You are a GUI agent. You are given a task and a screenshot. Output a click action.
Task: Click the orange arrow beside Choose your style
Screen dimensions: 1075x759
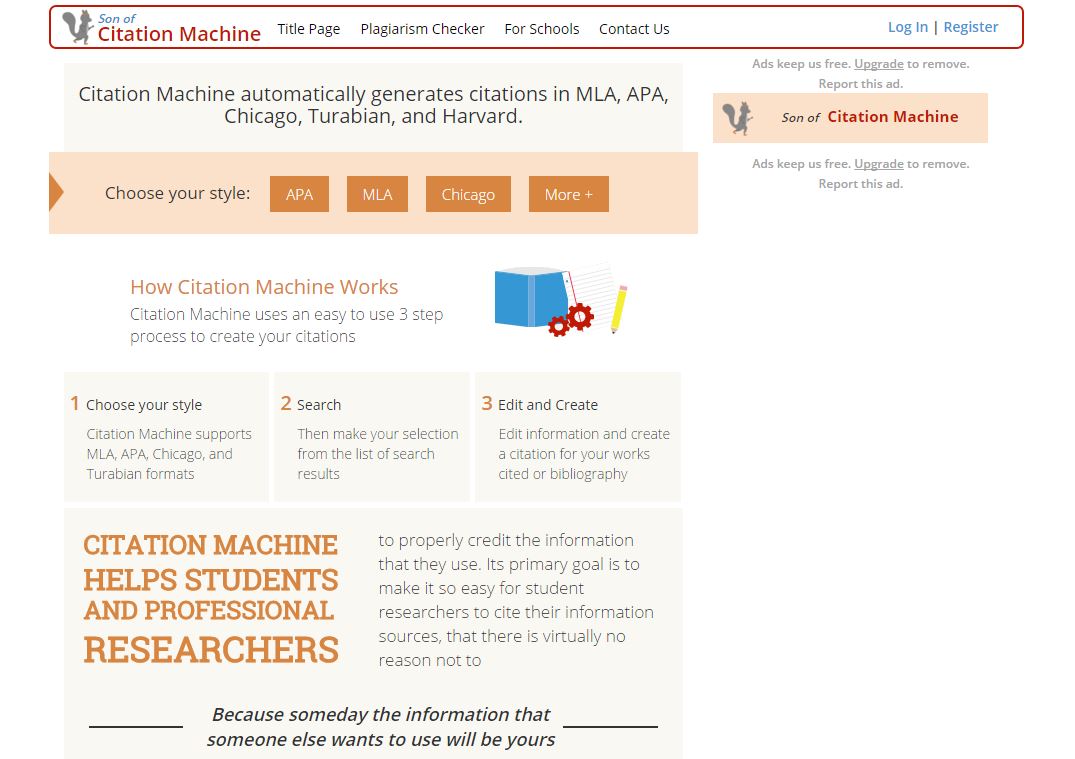pyautogui.click(x=56, y=193)
